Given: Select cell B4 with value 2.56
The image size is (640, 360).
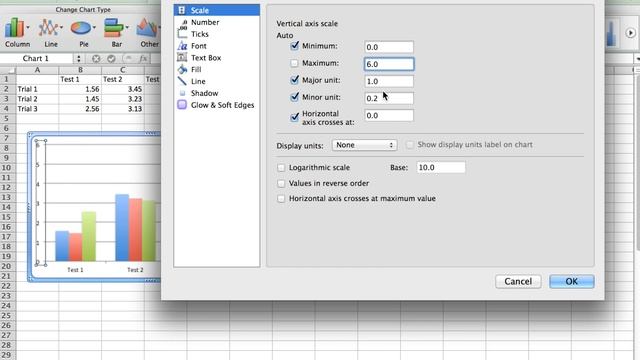Looking at the screenshot, I should 80,109.
